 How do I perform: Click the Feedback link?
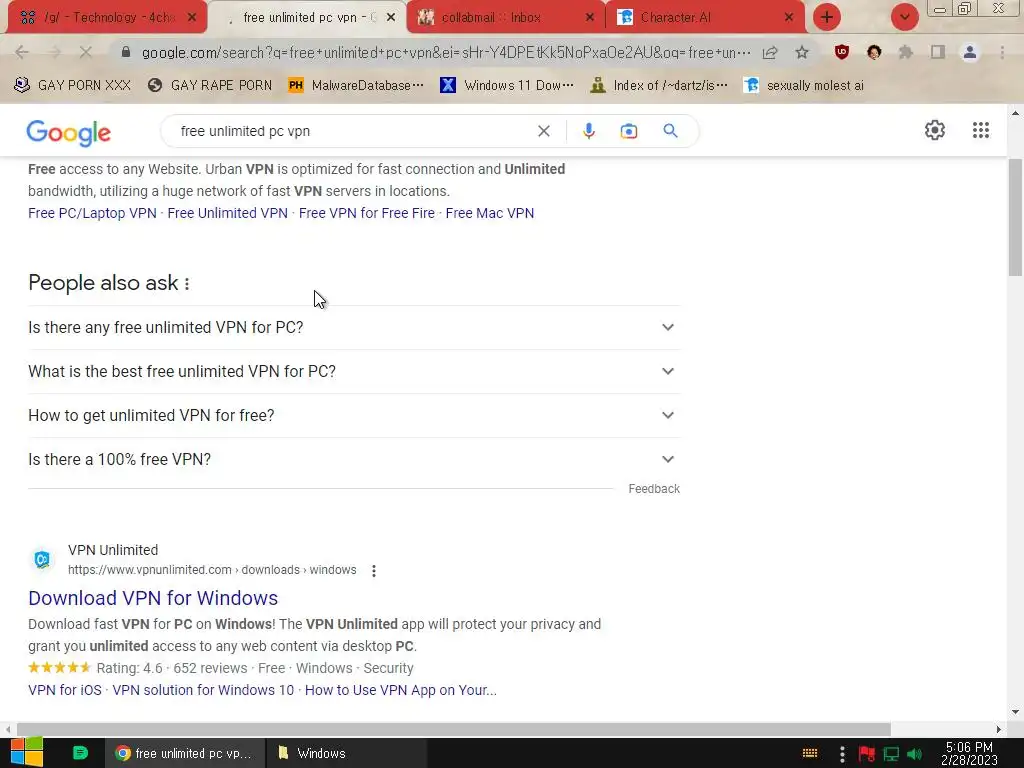tap(654, 488)
